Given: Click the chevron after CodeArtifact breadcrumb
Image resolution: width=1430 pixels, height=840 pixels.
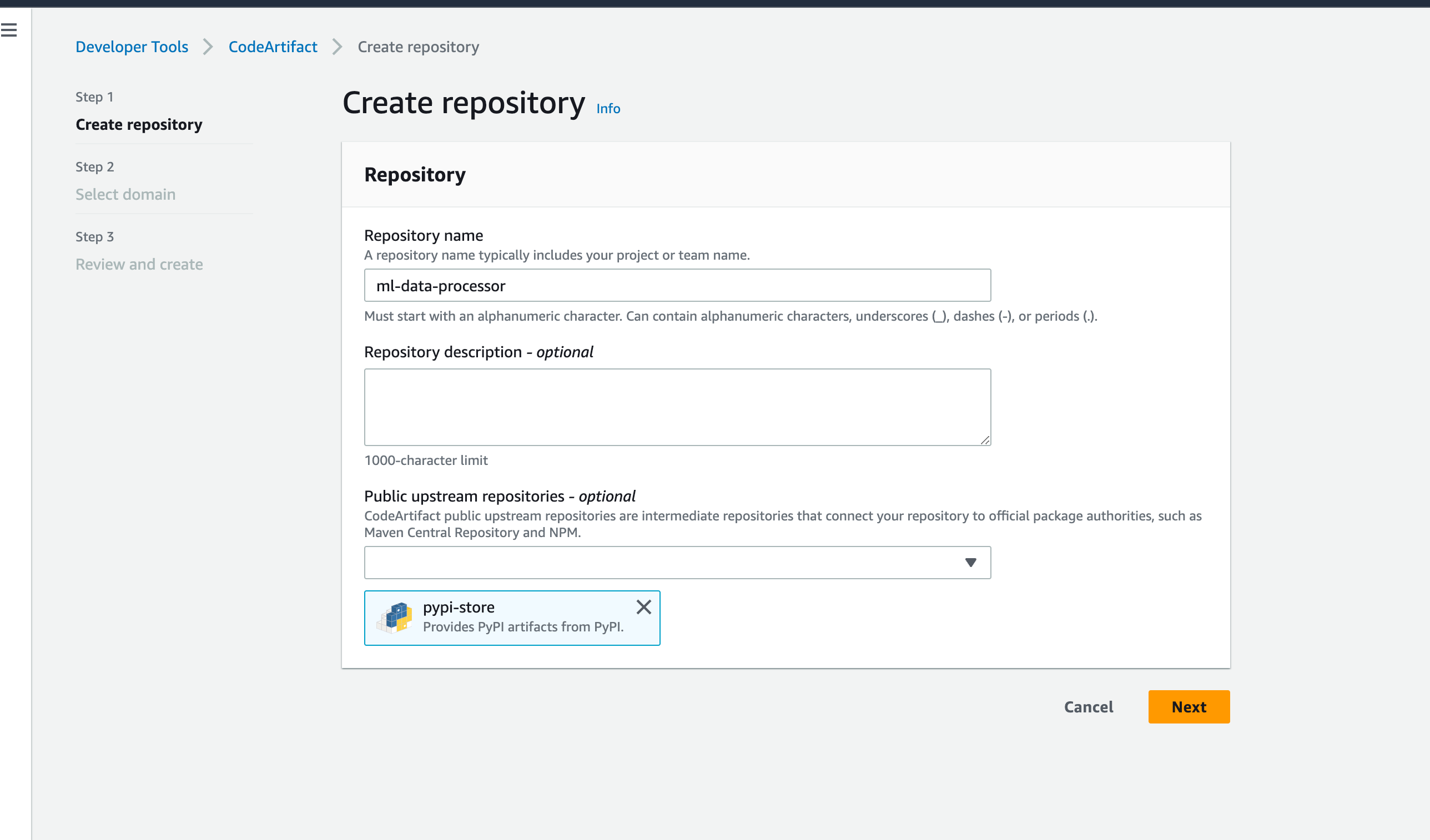Looking at the screenshot, I should pos(338,47).
